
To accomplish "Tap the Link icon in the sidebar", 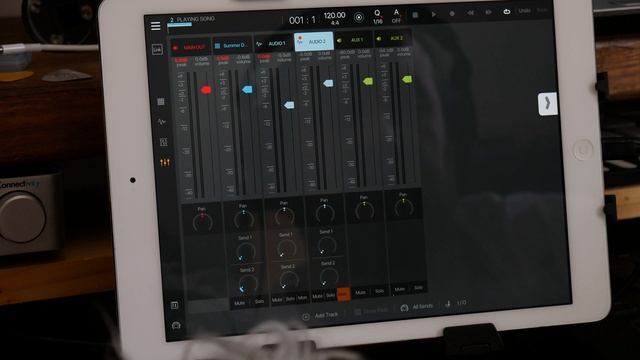I will (157, 50).
